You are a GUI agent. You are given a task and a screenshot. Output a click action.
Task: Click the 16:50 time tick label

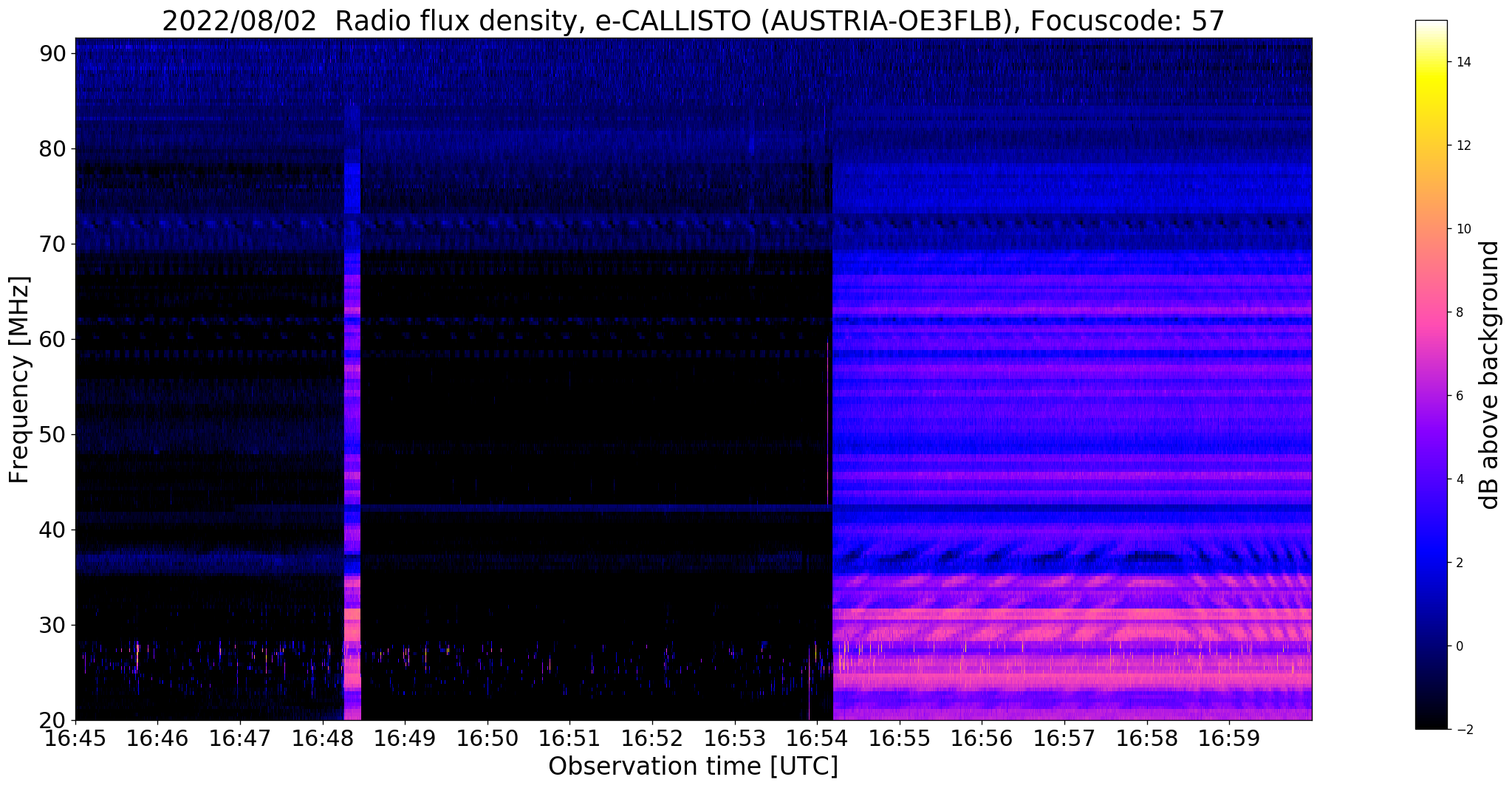(x=487, y=738)
